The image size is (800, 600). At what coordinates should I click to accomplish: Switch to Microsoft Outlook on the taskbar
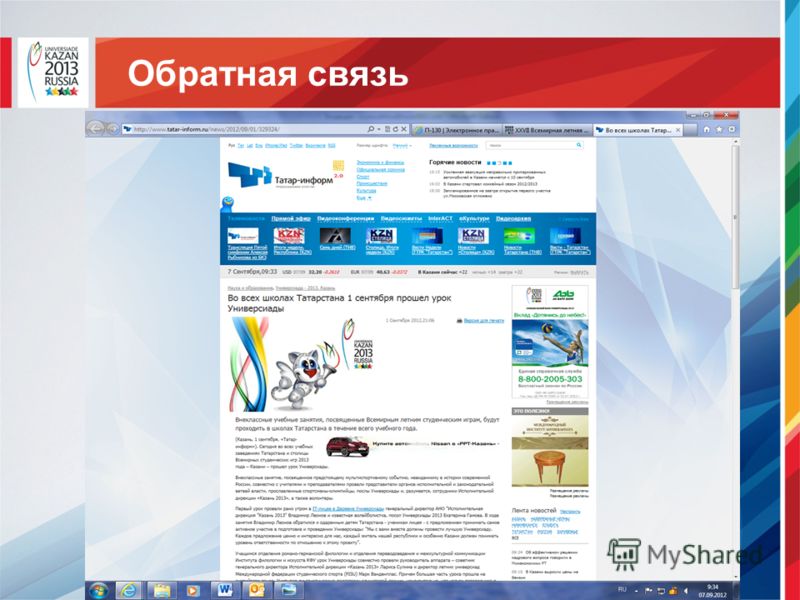256,590
